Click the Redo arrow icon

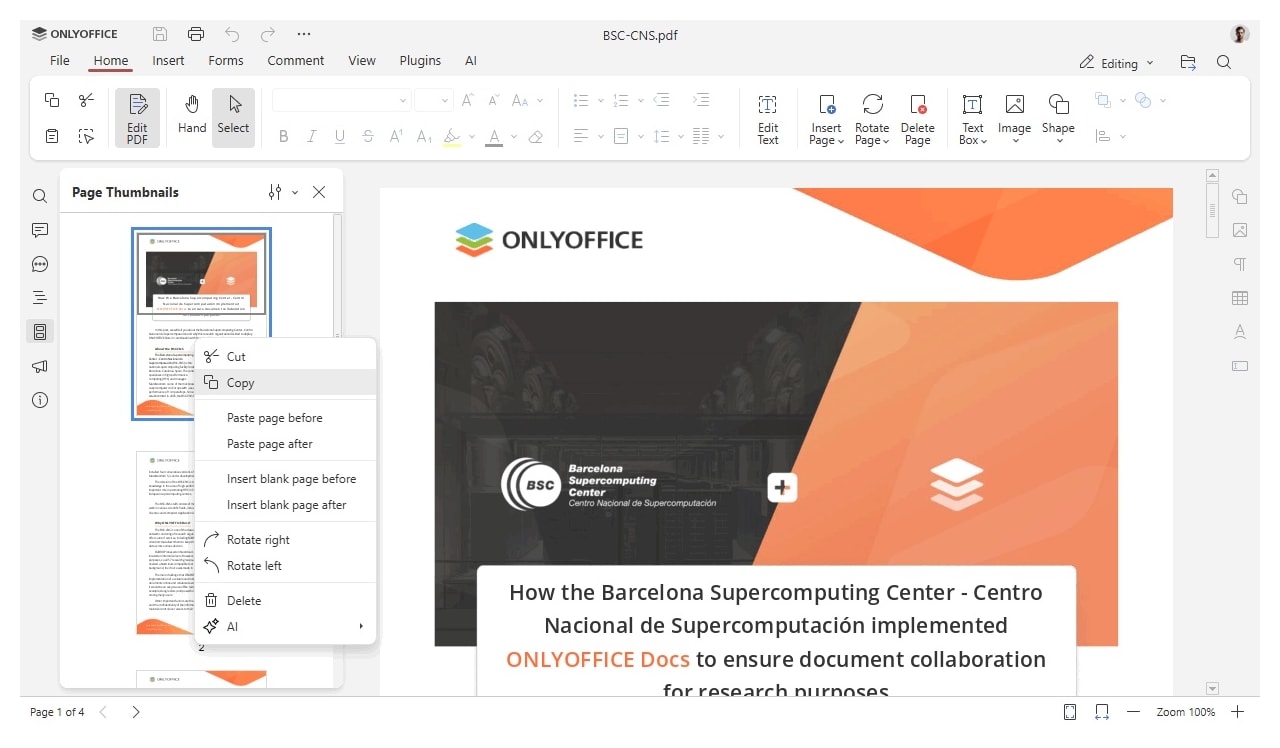click(x=268, y=34)
